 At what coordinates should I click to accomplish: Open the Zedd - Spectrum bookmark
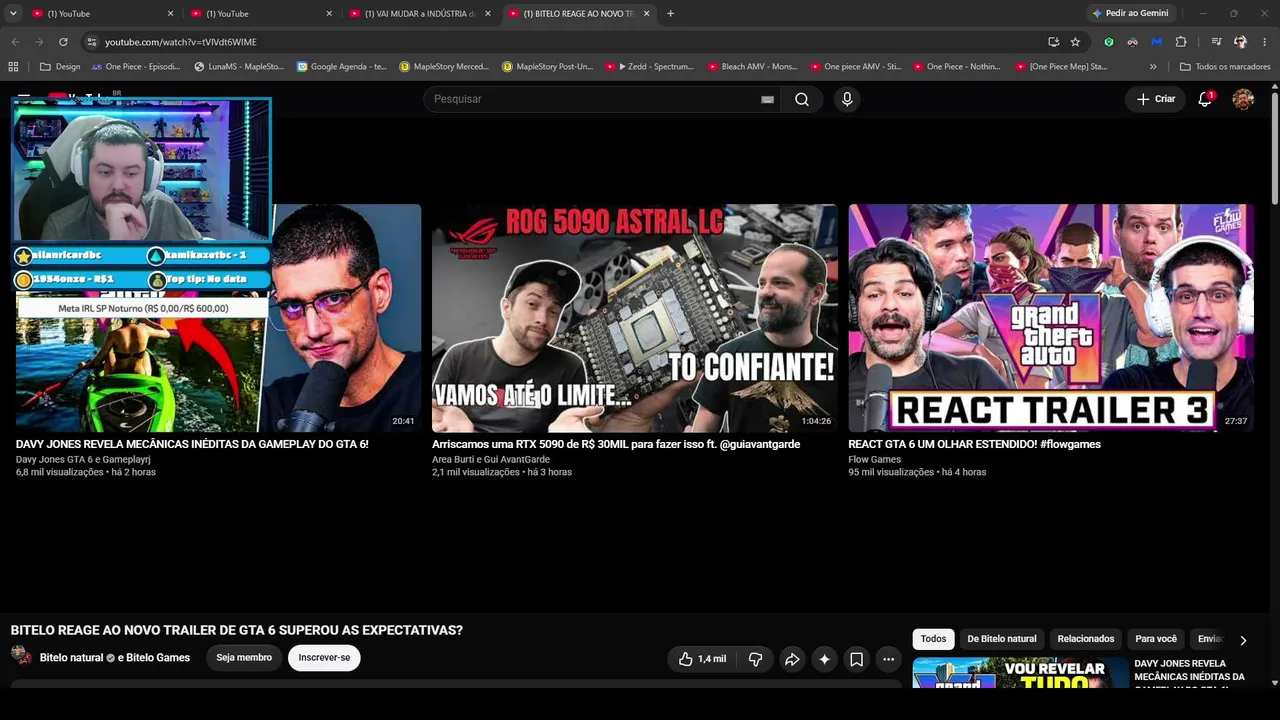click(649, 67)
